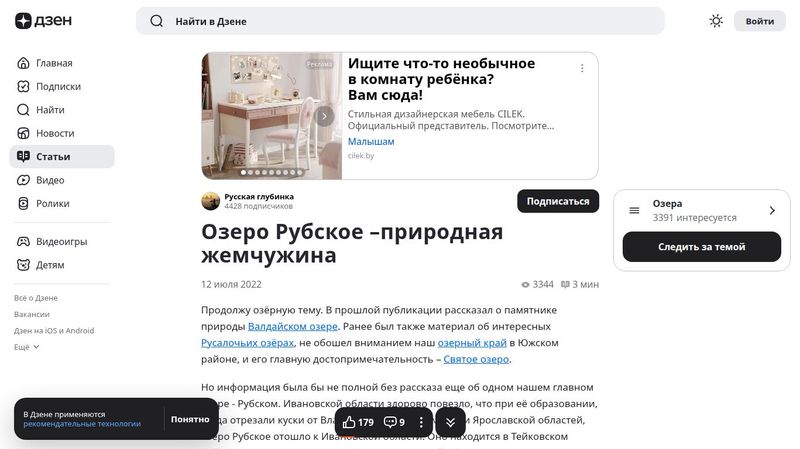Open the floating bar's three-dot menu
The width and height of the screenshot is (800, 449).
(x=421, y=422)
